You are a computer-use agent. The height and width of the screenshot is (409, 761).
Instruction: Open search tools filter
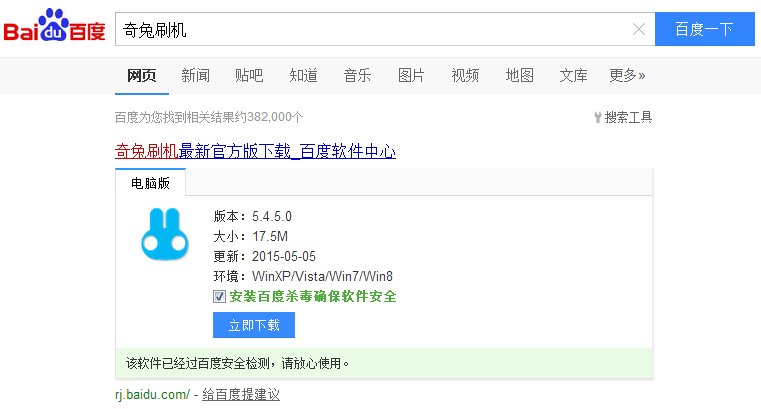[x=622, y=117]
